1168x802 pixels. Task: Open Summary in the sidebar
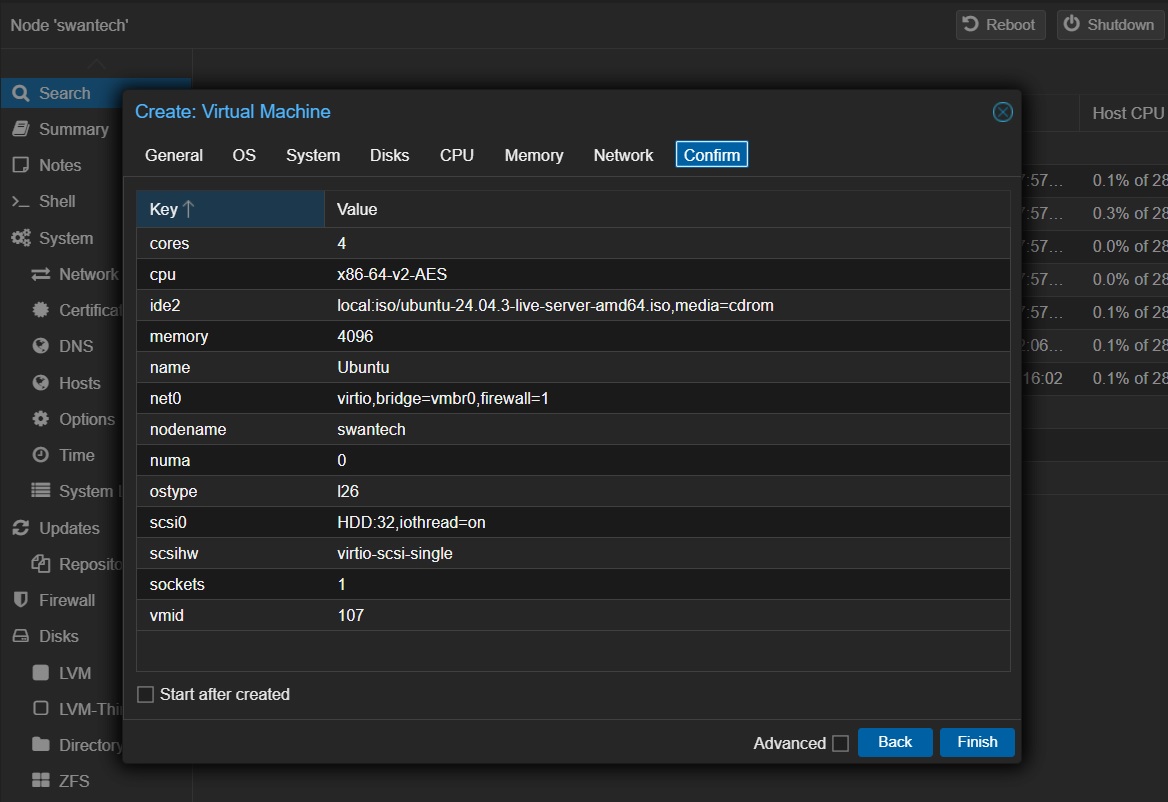(x=74, y=129)
